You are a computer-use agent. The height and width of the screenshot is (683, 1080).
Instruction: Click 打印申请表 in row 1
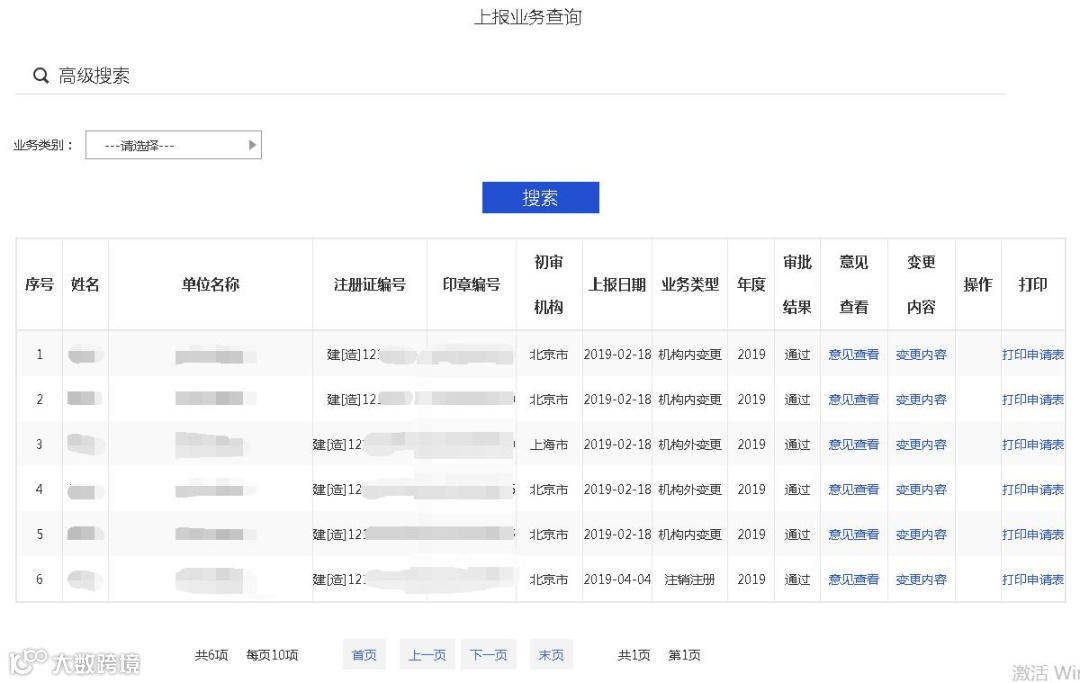1033,355
